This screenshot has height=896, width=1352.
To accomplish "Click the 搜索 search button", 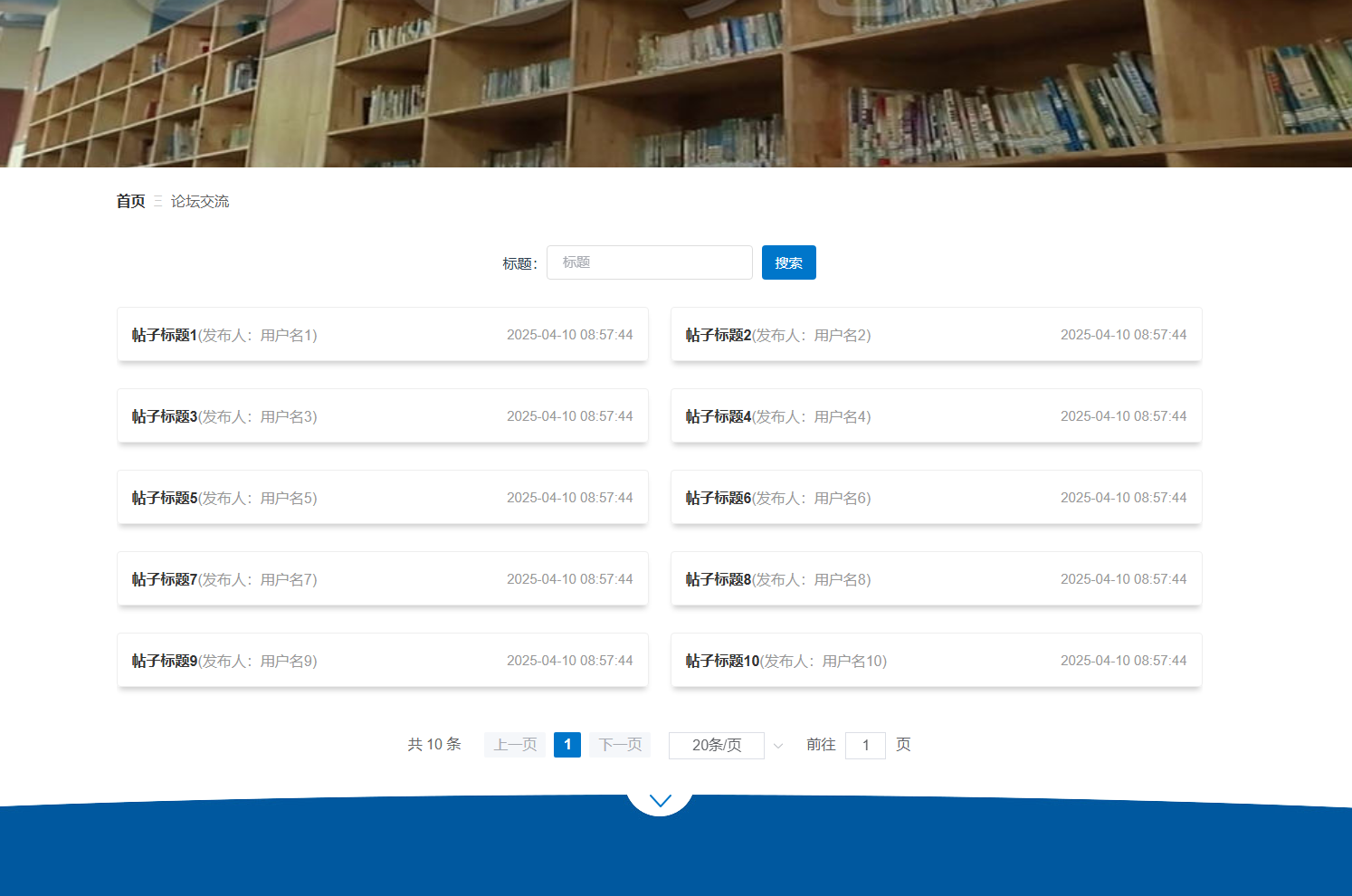I will (x=788, y=262).
